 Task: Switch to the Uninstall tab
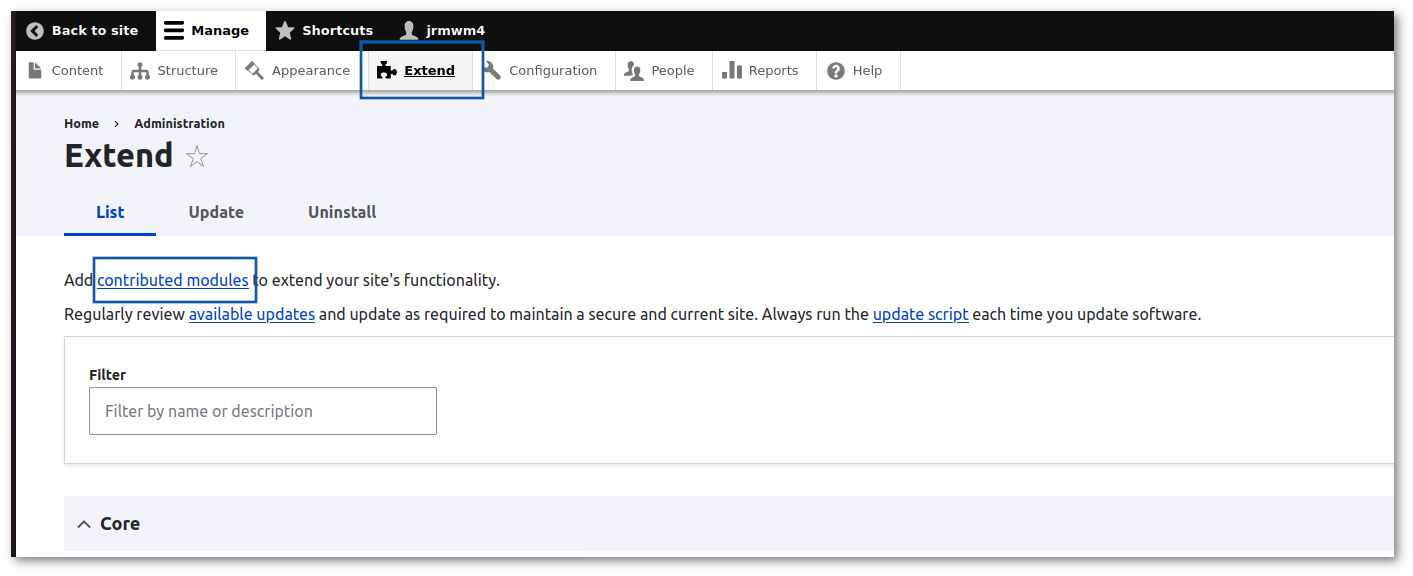click(342, 212)
